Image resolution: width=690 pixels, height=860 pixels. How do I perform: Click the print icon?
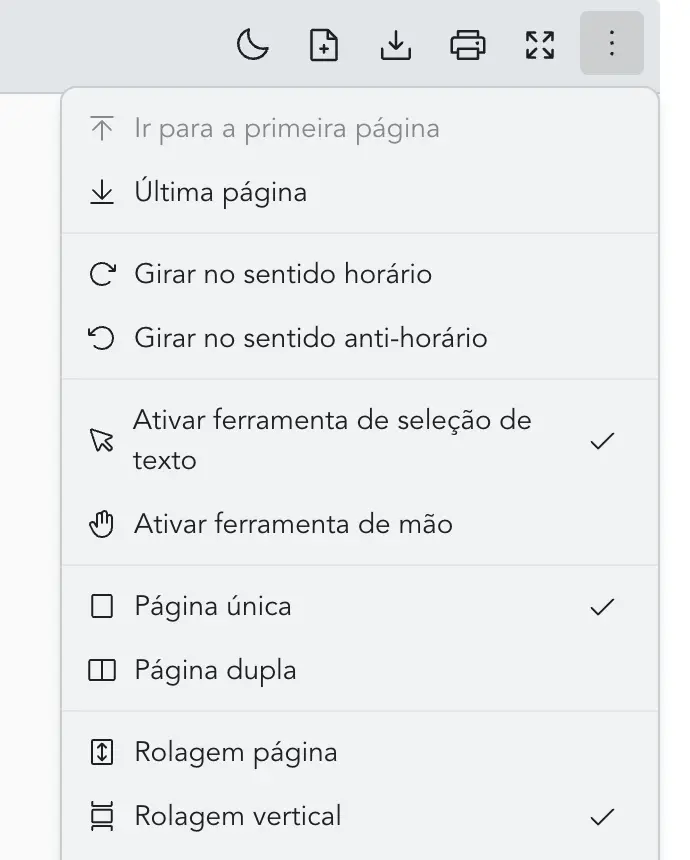tap(468, 45)
